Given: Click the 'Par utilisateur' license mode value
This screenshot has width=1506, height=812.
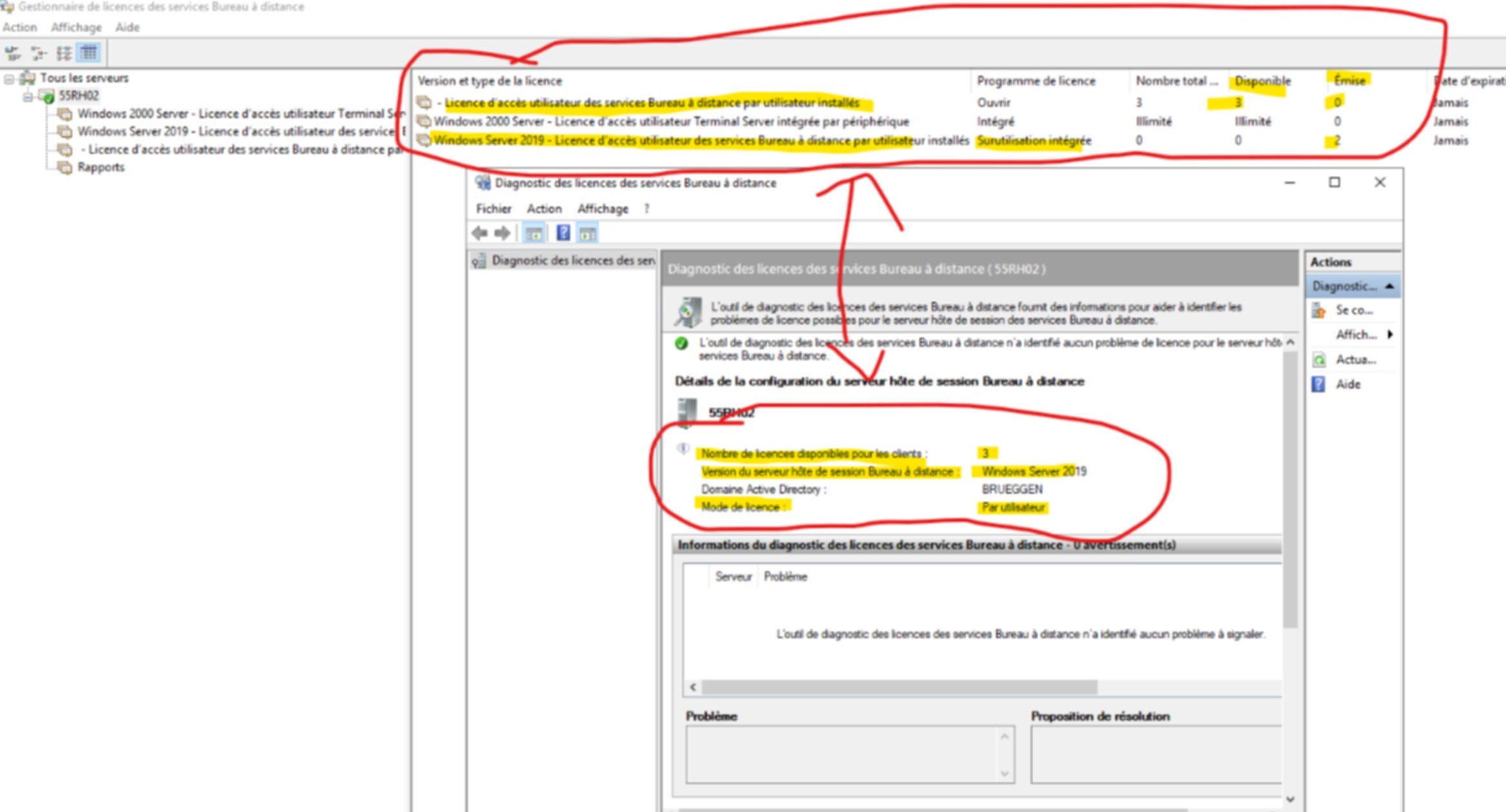Looking at the screenshot, I should pos(1013,507).
